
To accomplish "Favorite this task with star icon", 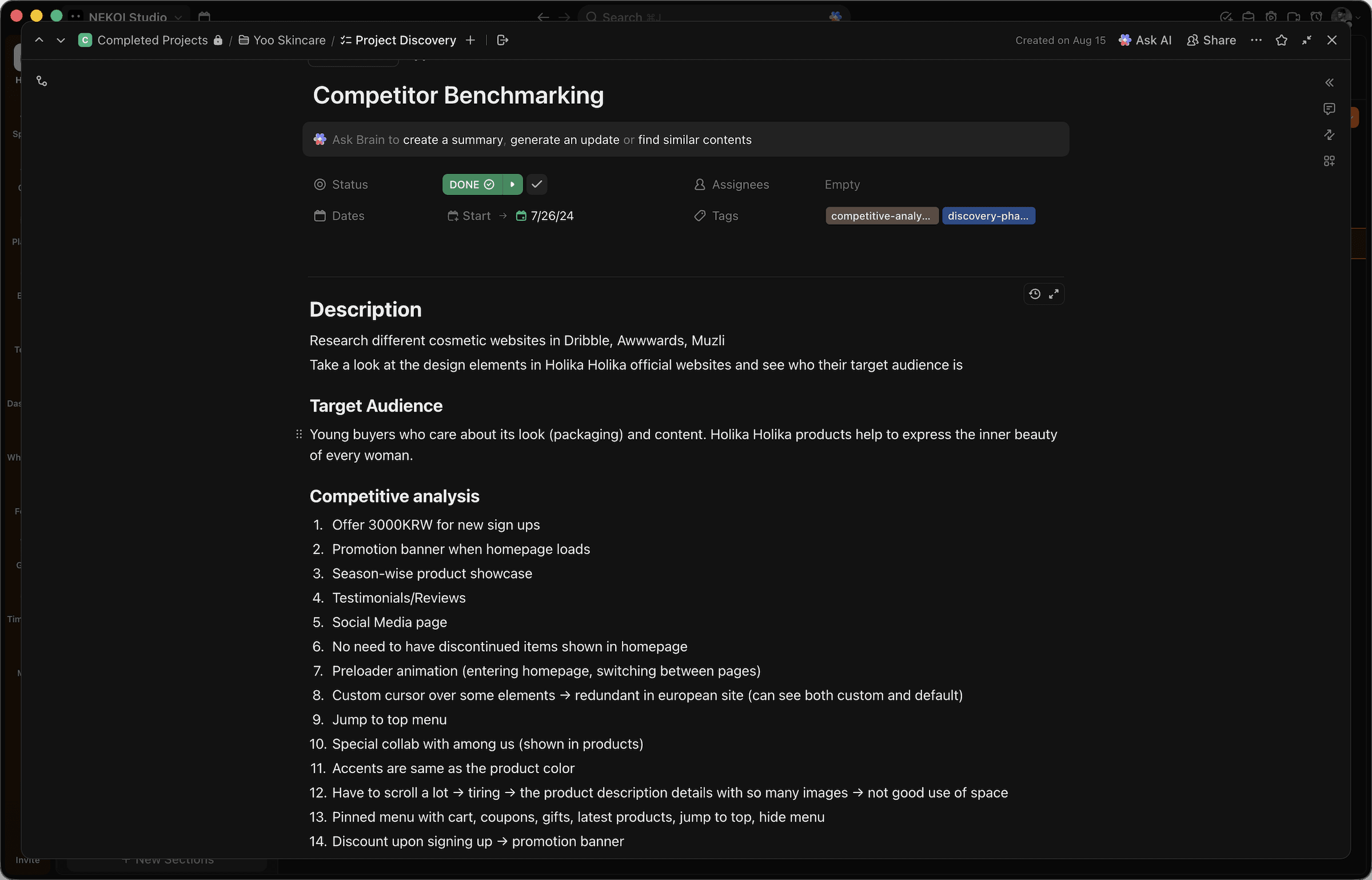I will (x=1282, y=40).
